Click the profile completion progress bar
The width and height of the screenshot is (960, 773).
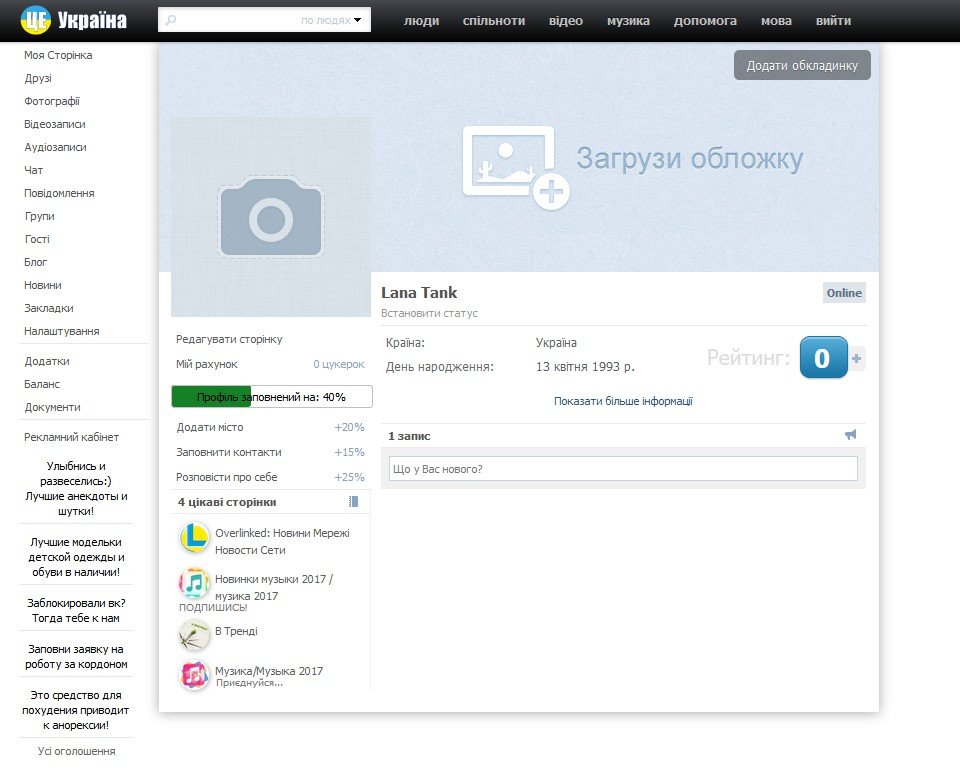(x=272, y=397)
